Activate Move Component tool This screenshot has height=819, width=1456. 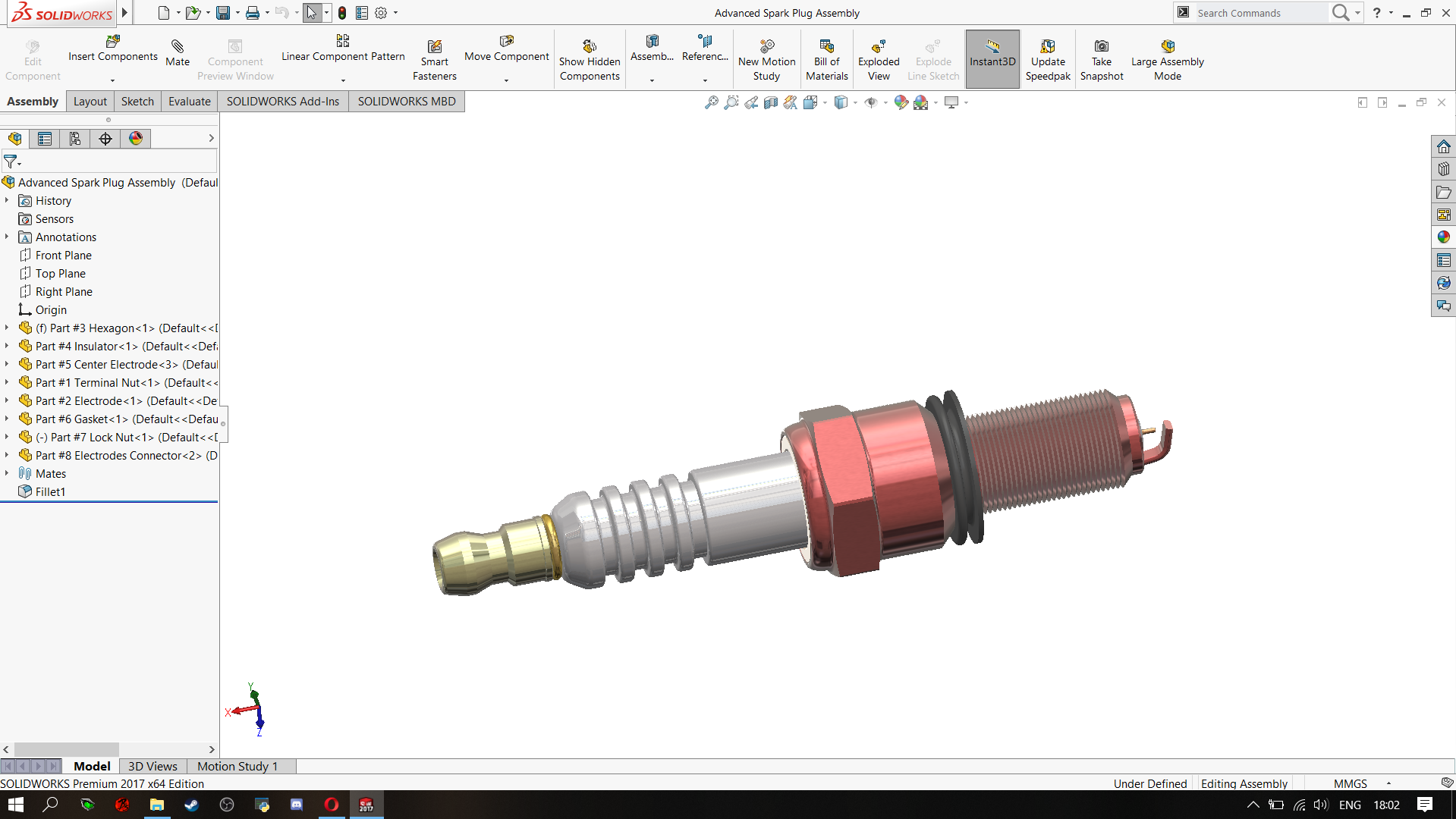pos(507,49)
